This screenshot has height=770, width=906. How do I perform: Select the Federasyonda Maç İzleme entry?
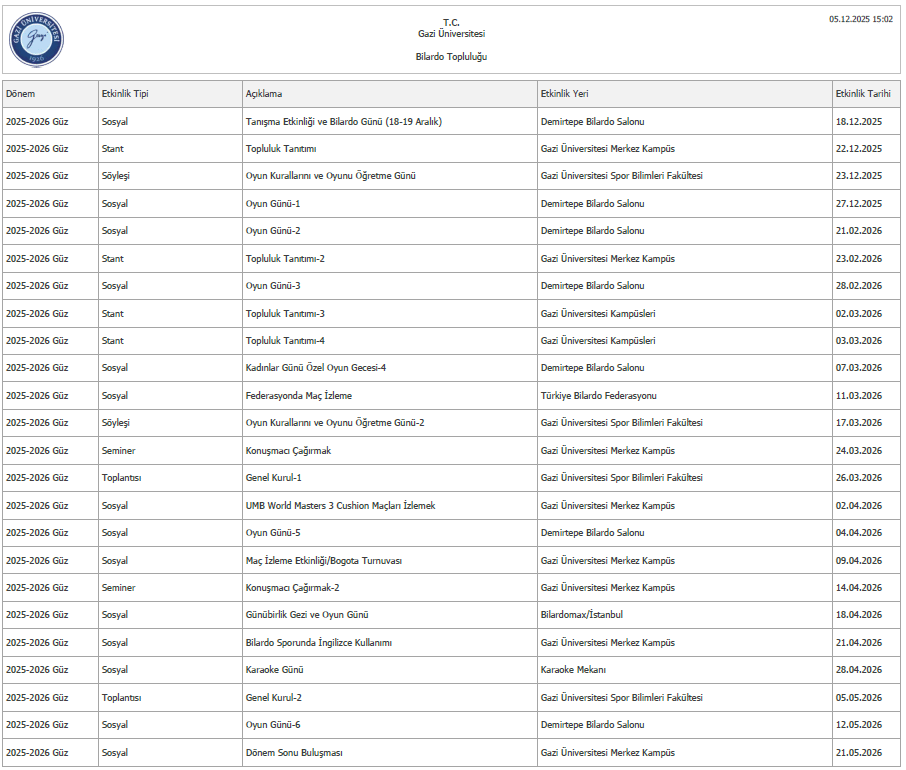[x=298, y=396]
